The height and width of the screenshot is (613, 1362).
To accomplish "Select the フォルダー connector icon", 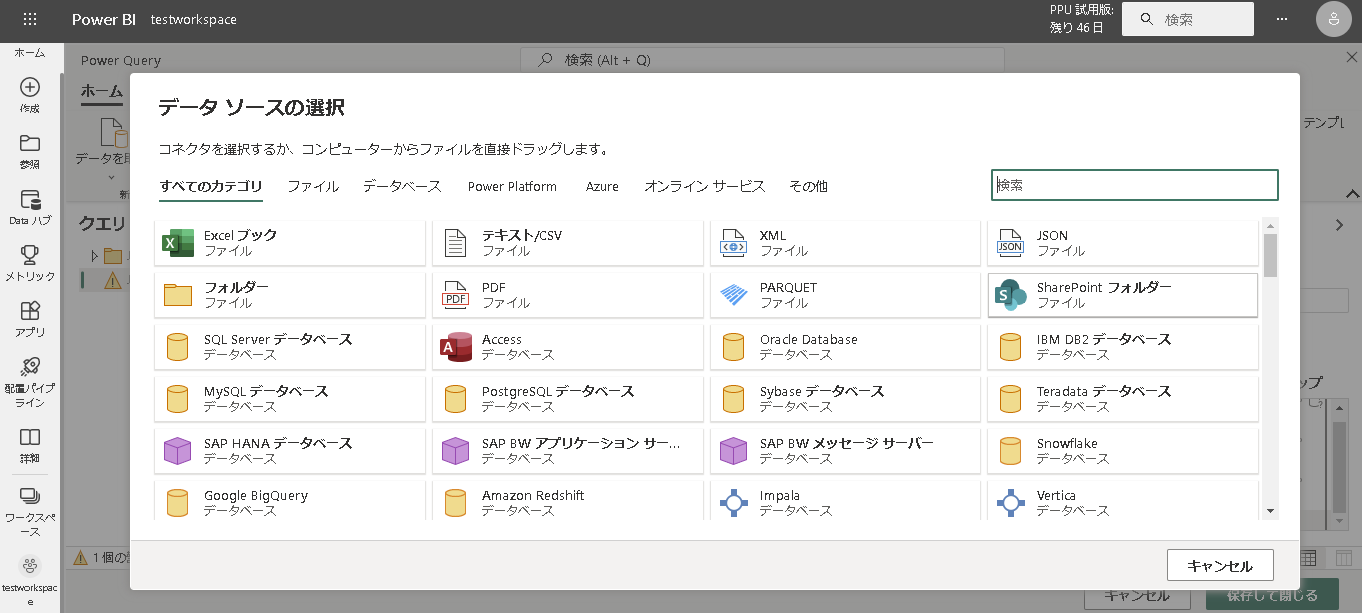I will point(177,295).
